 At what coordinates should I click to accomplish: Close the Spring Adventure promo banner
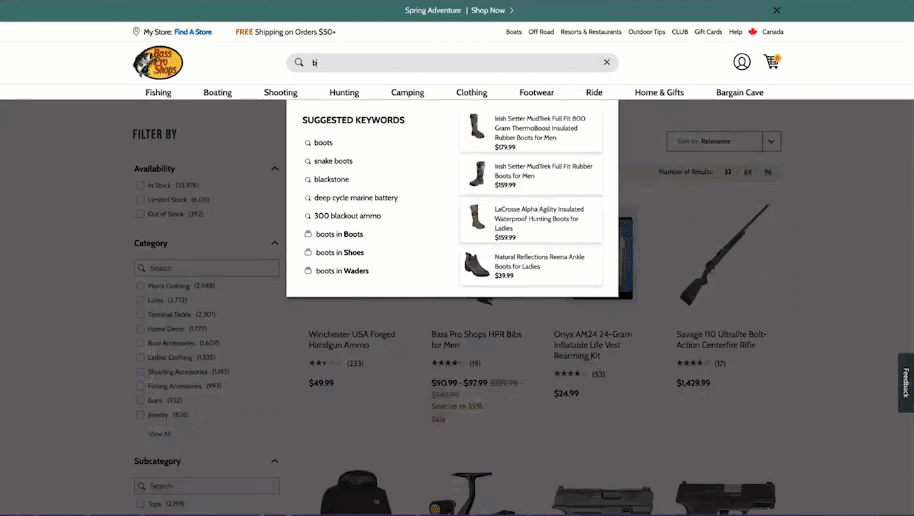(777, 10)
